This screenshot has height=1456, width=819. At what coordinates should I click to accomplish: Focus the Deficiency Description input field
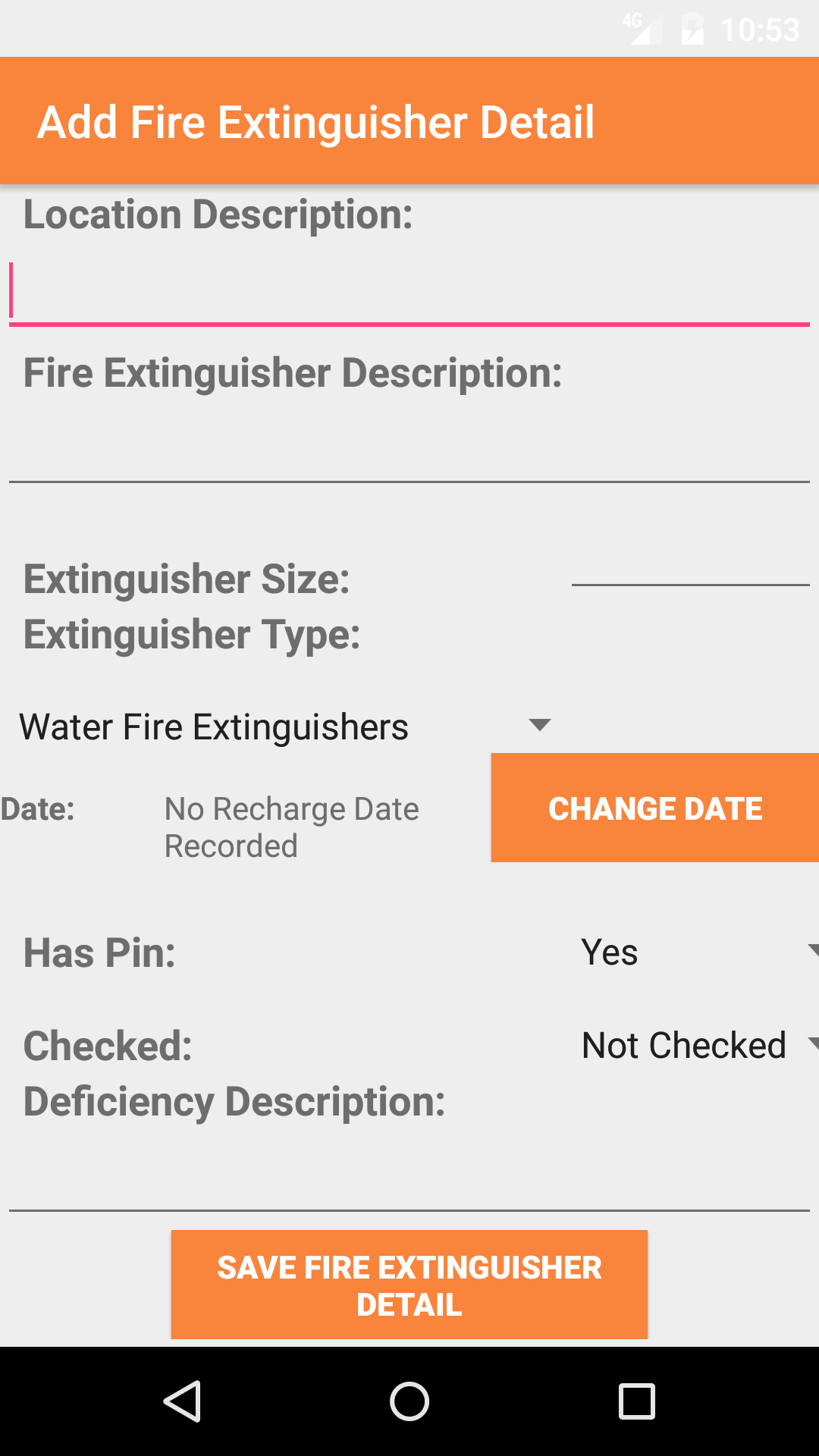click(409, 1178)
